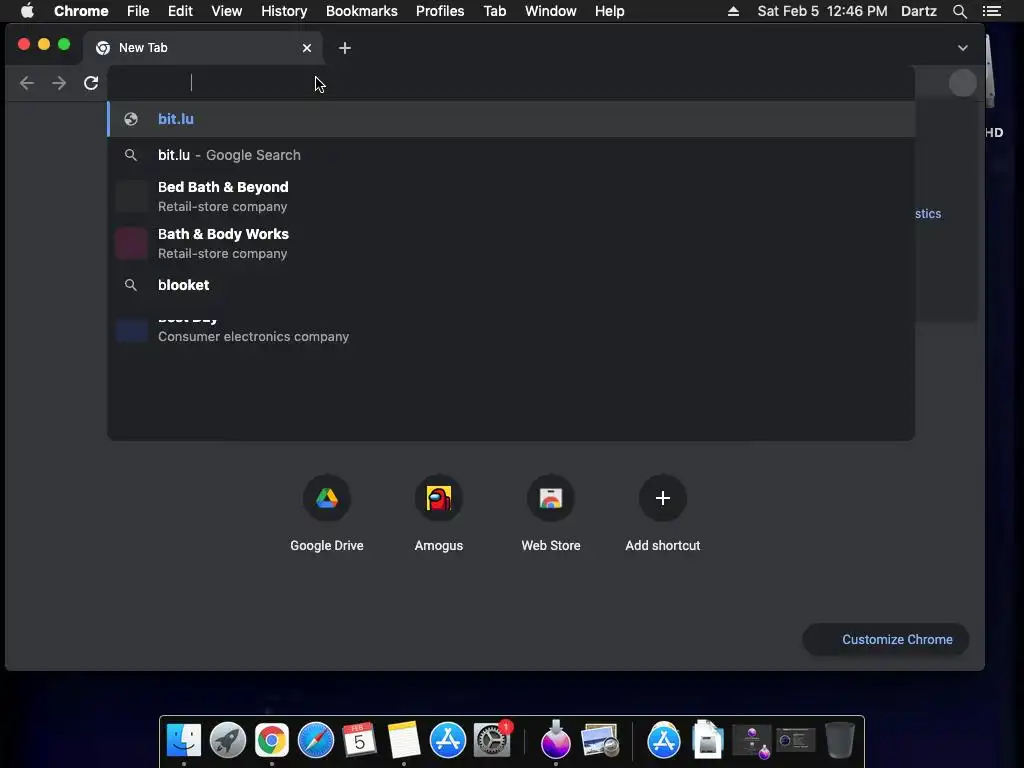Choose Consumer electronics company suggestion
The width and height of the screenshot is (1024, 768).
click(x=511, y=330)
